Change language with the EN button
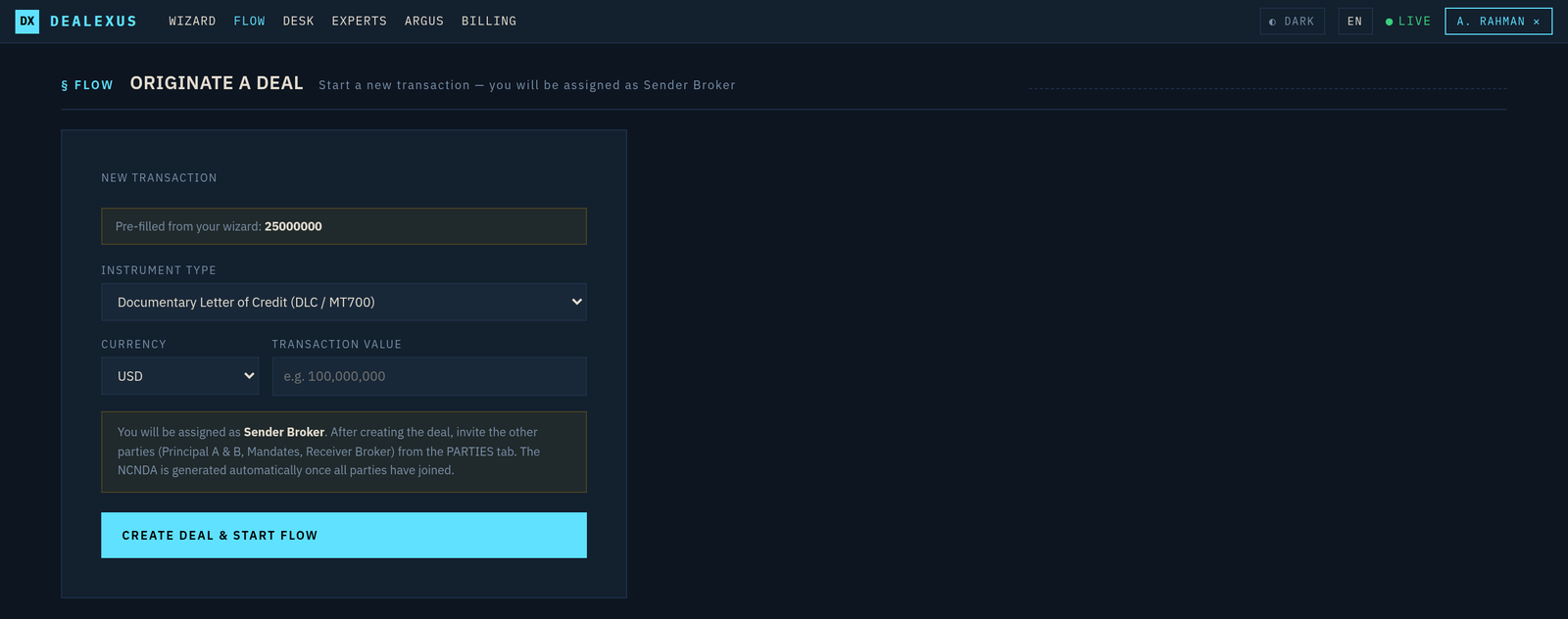Viewport: 1568px width, 619px height. pos(1355,22)
